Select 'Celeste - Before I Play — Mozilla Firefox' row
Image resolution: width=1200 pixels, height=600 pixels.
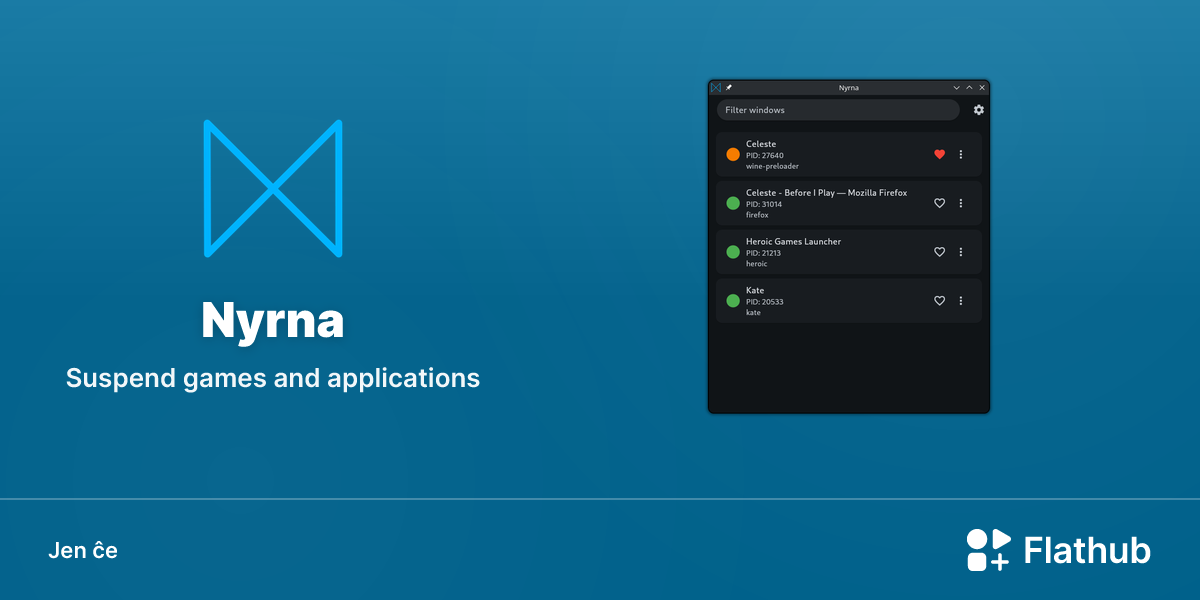click(x=849, y=203)
